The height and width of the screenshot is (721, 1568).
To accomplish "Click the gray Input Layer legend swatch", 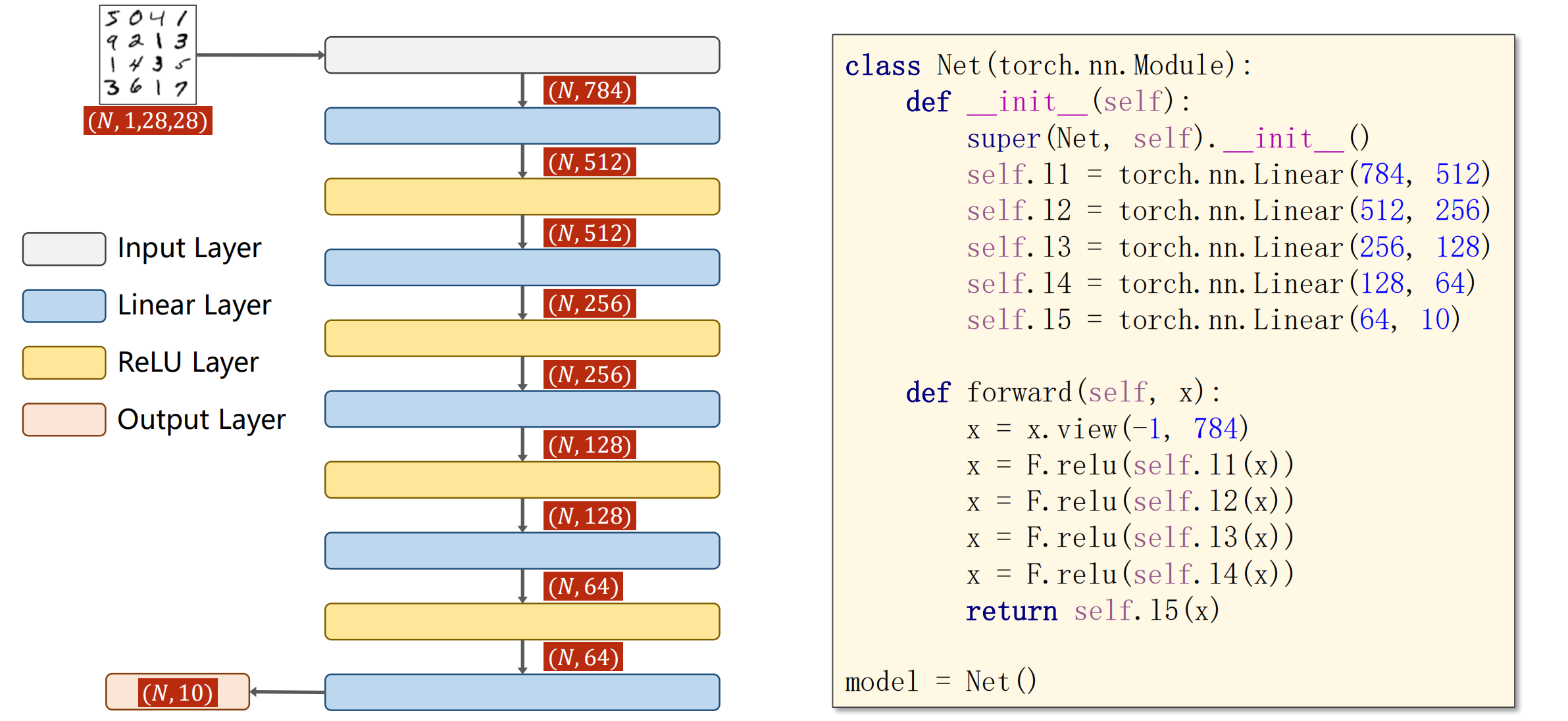I will click(x=64, y=249).
